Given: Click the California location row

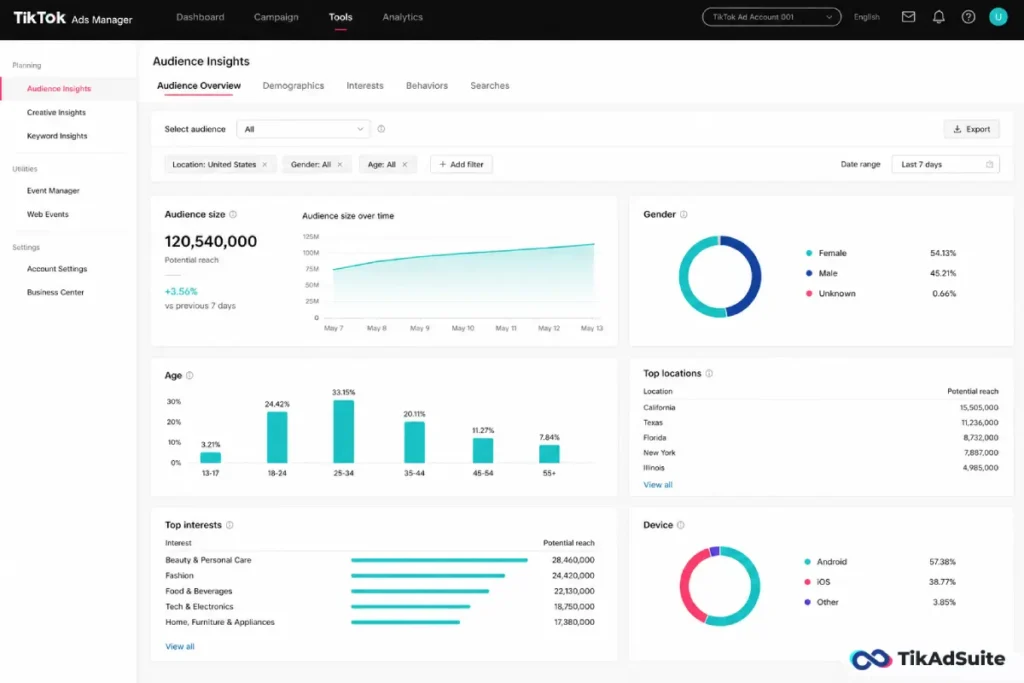Looking at the screenshot, I should coord(820,407).
